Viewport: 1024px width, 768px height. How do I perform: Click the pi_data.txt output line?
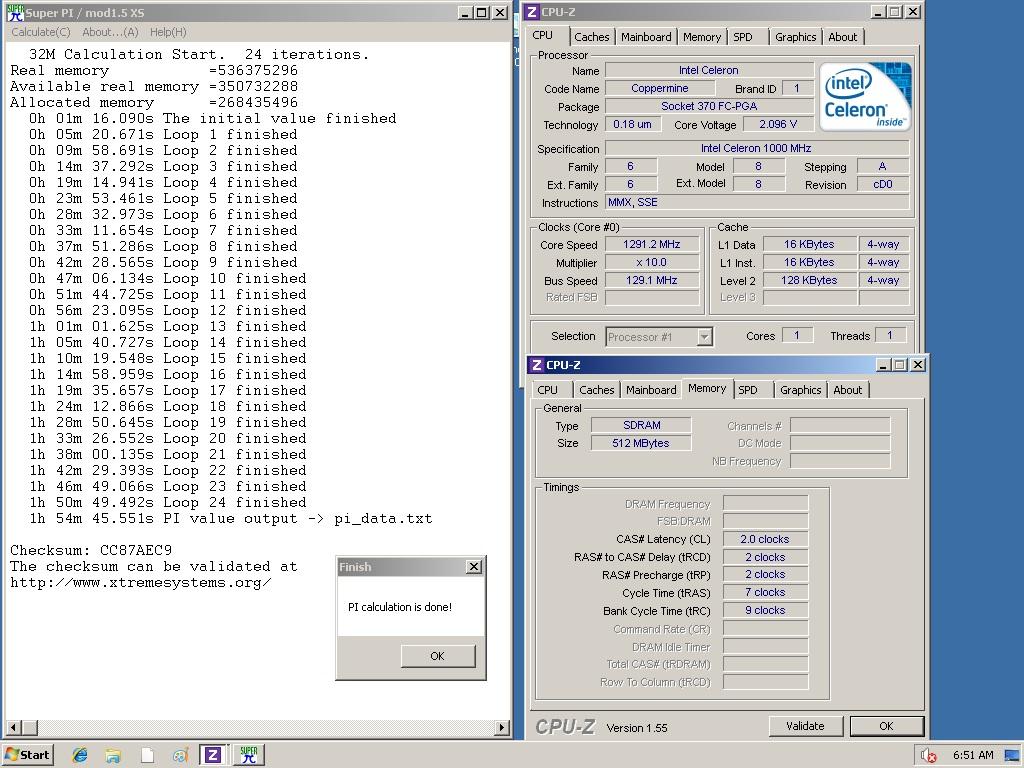pos(231,519)
